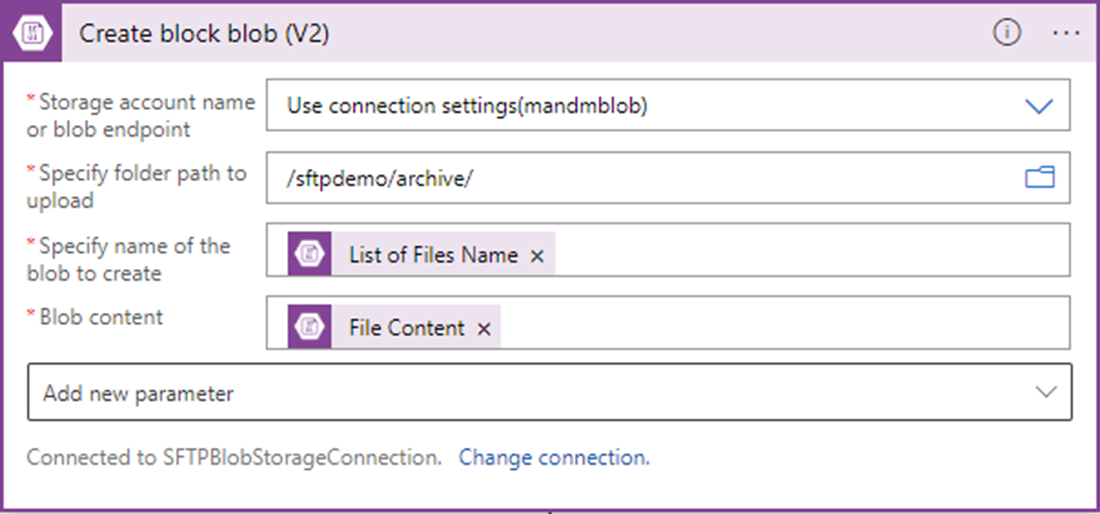The height and width of the screenshot is (514, 1100).
Task: Click Use connection settings(mandmblob) text
Action: click(467, 106)
